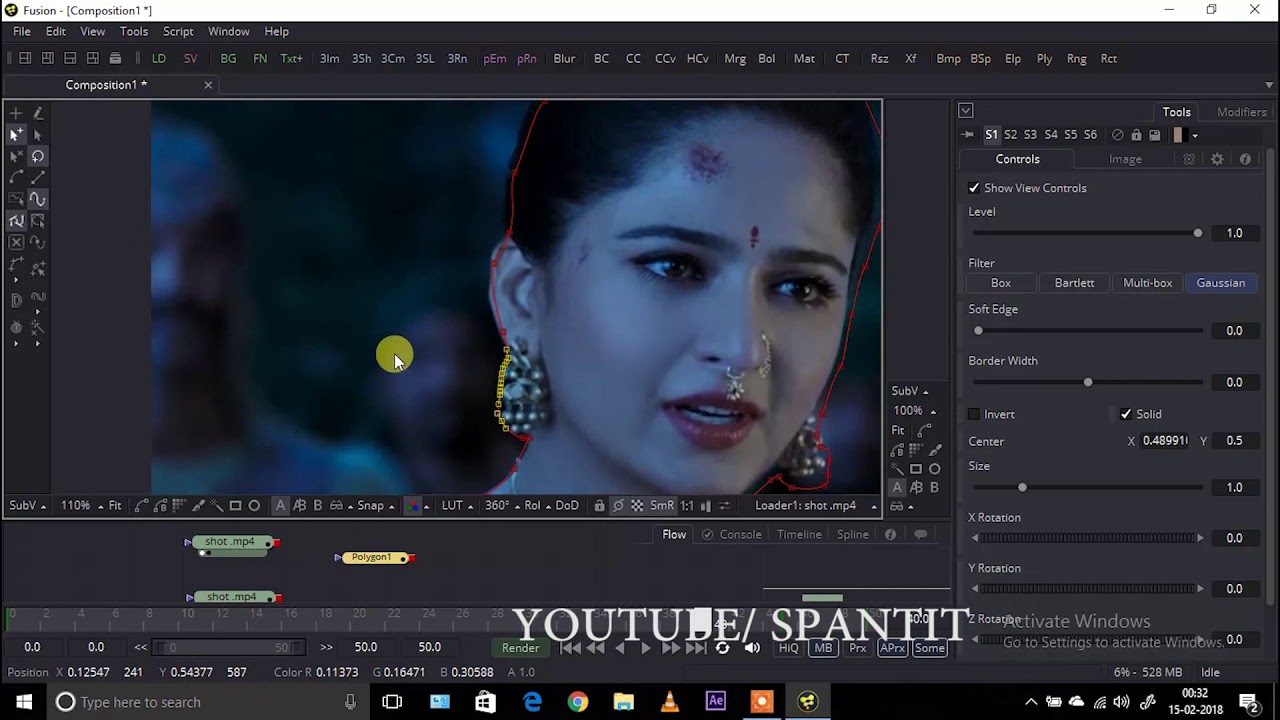Click the Center X value field
The image size is (1280, 720).
(1165, 441)
